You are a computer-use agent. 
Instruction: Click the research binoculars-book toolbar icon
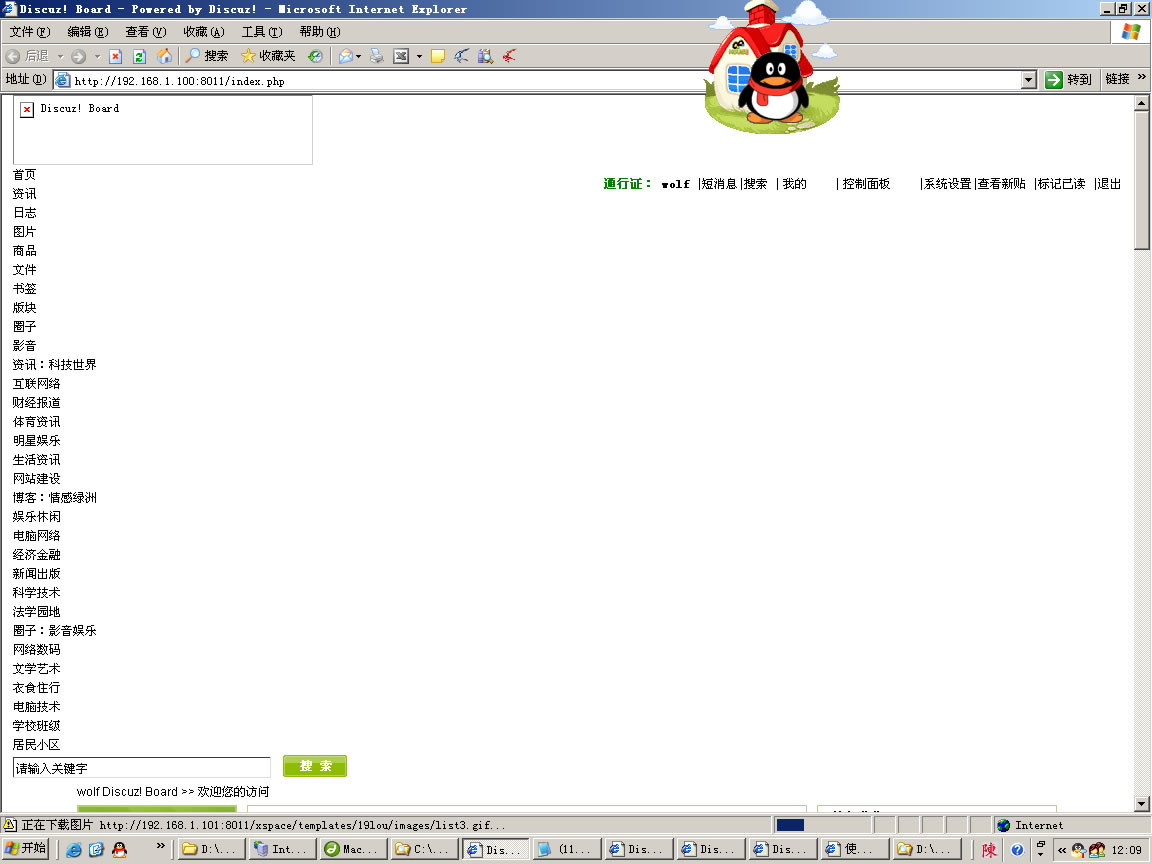coord(485,56)
